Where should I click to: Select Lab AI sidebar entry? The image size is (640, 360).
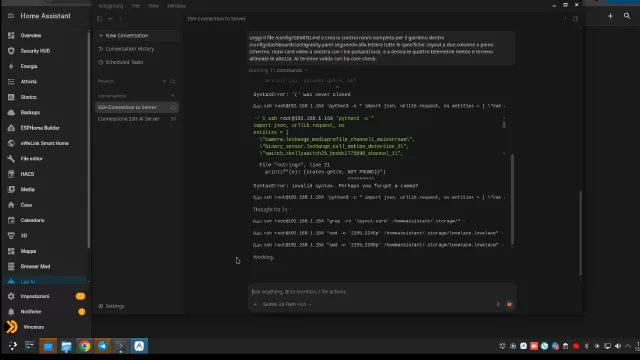click(45, 282)
